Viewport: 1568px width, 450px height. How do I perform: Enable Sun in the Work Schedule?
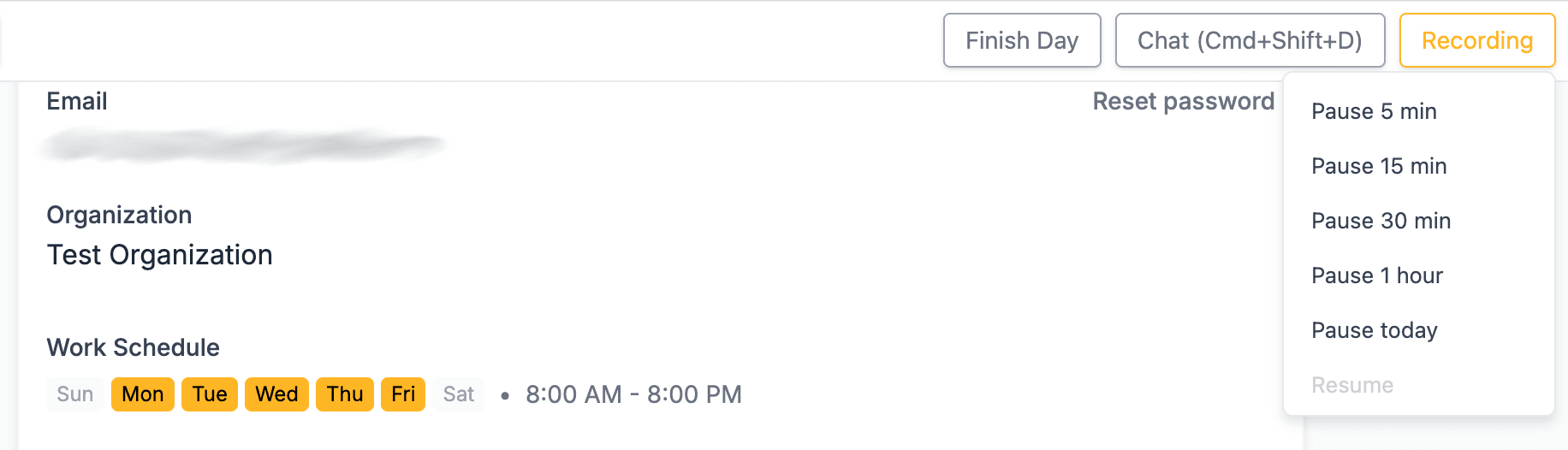pyautogui.click(x=75, y=394)
